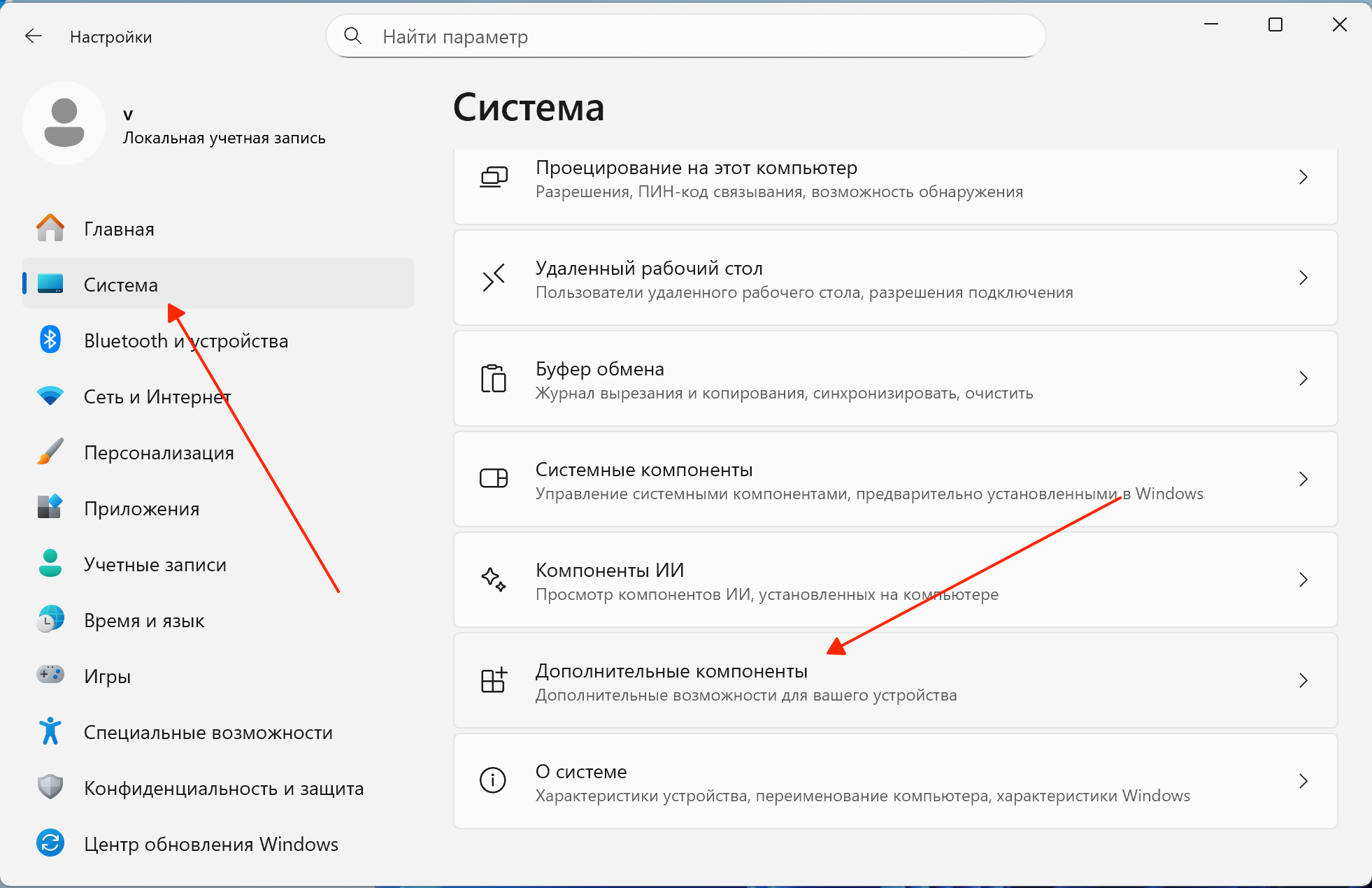The height and width of the screenshot is (888, 1372).
Task: Click the Учетные записи person icon
Action: (50, 564)
